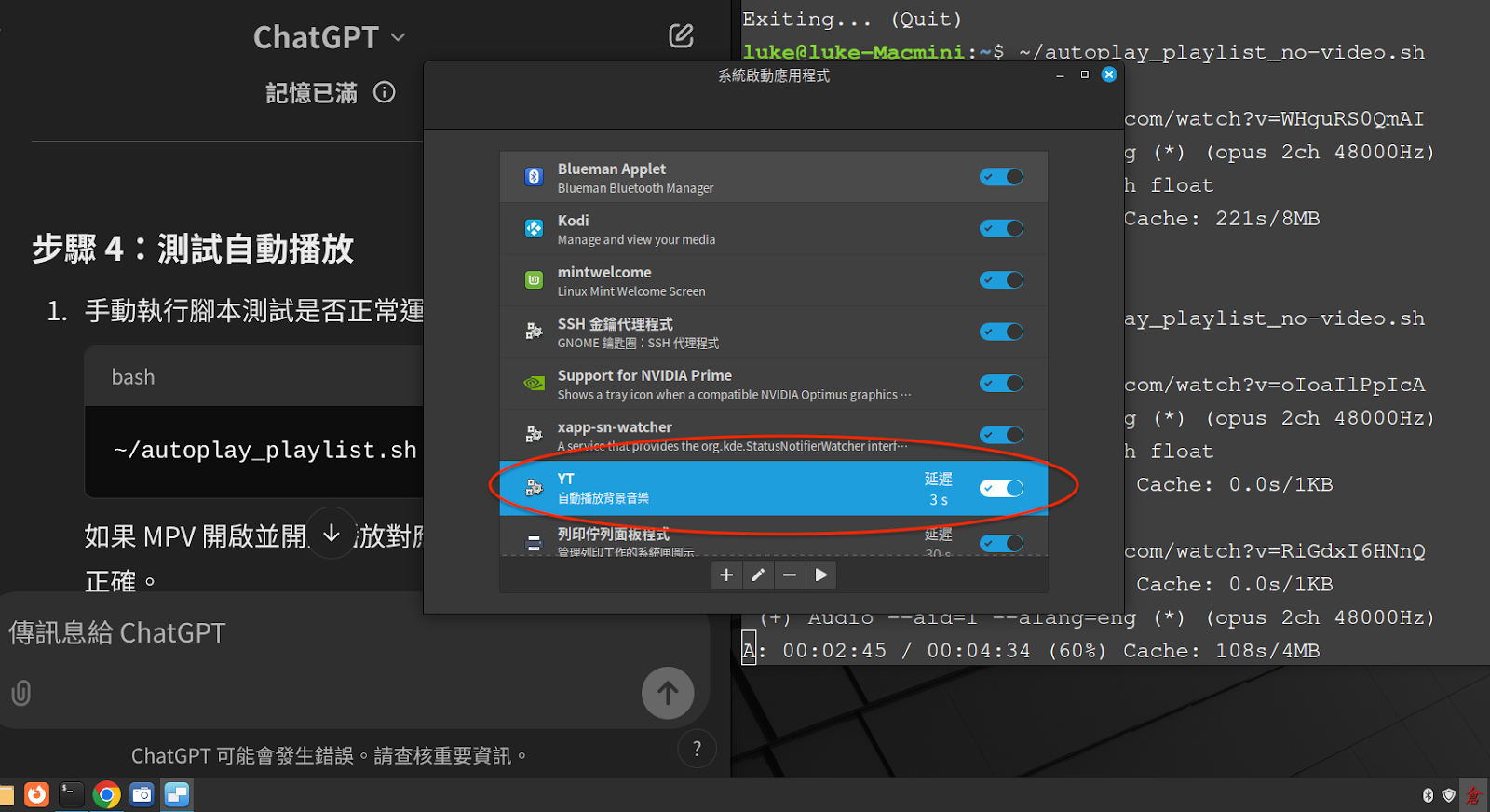Click the 系統啟動應用程式 window title bar
This screenshot has height=812, width=1490.
pyautogui.click(x=774, y=75)
